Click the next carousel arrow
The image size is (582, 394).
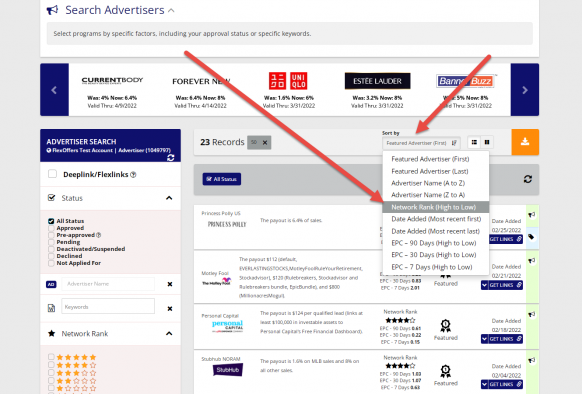pos(524,90)
